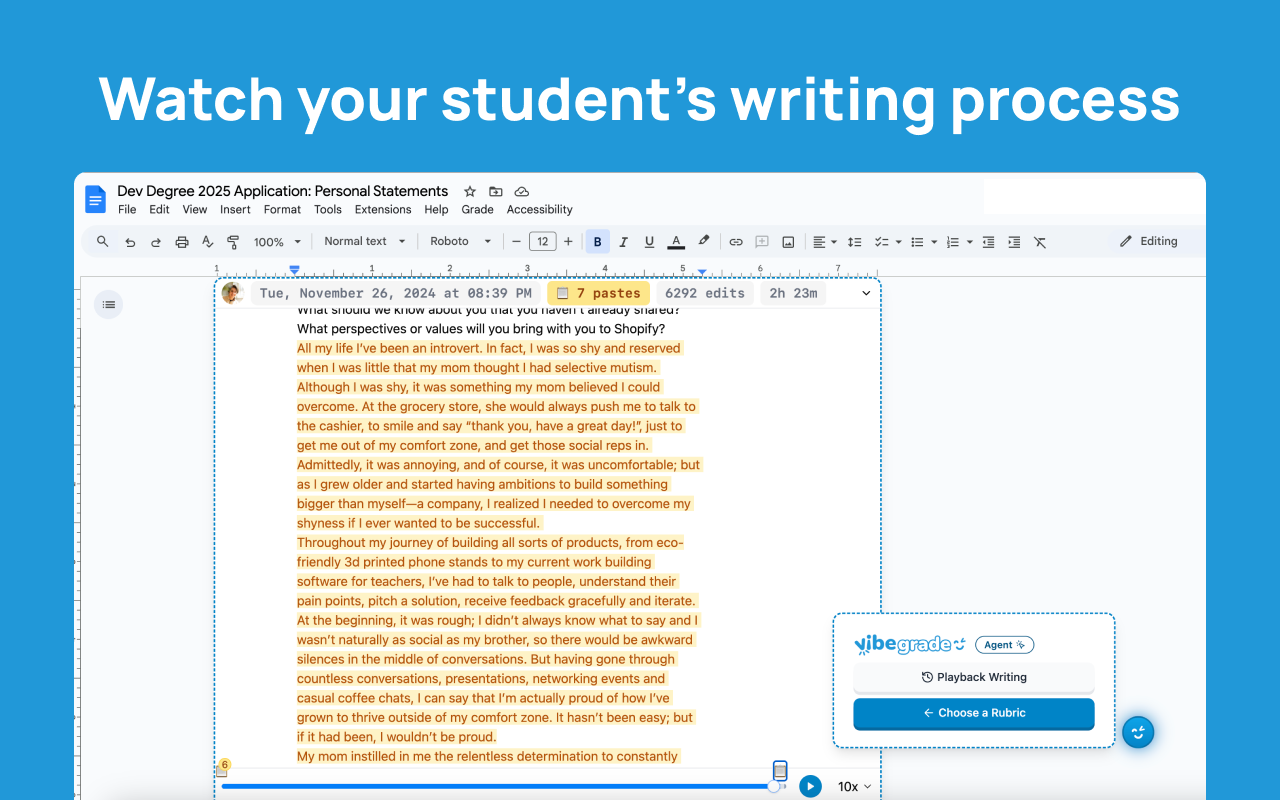Image resolution: width=1280 pixels, height=800 pixels.
Task: Undo the last edit
Action: [130, 242]
